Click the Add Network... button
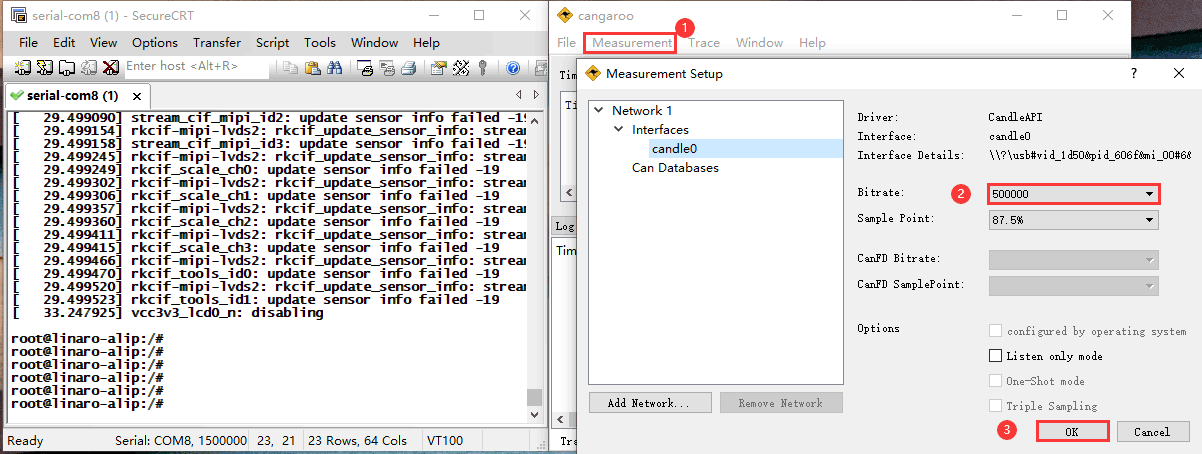The image size is (1202, 454). [x=649, y=403]
